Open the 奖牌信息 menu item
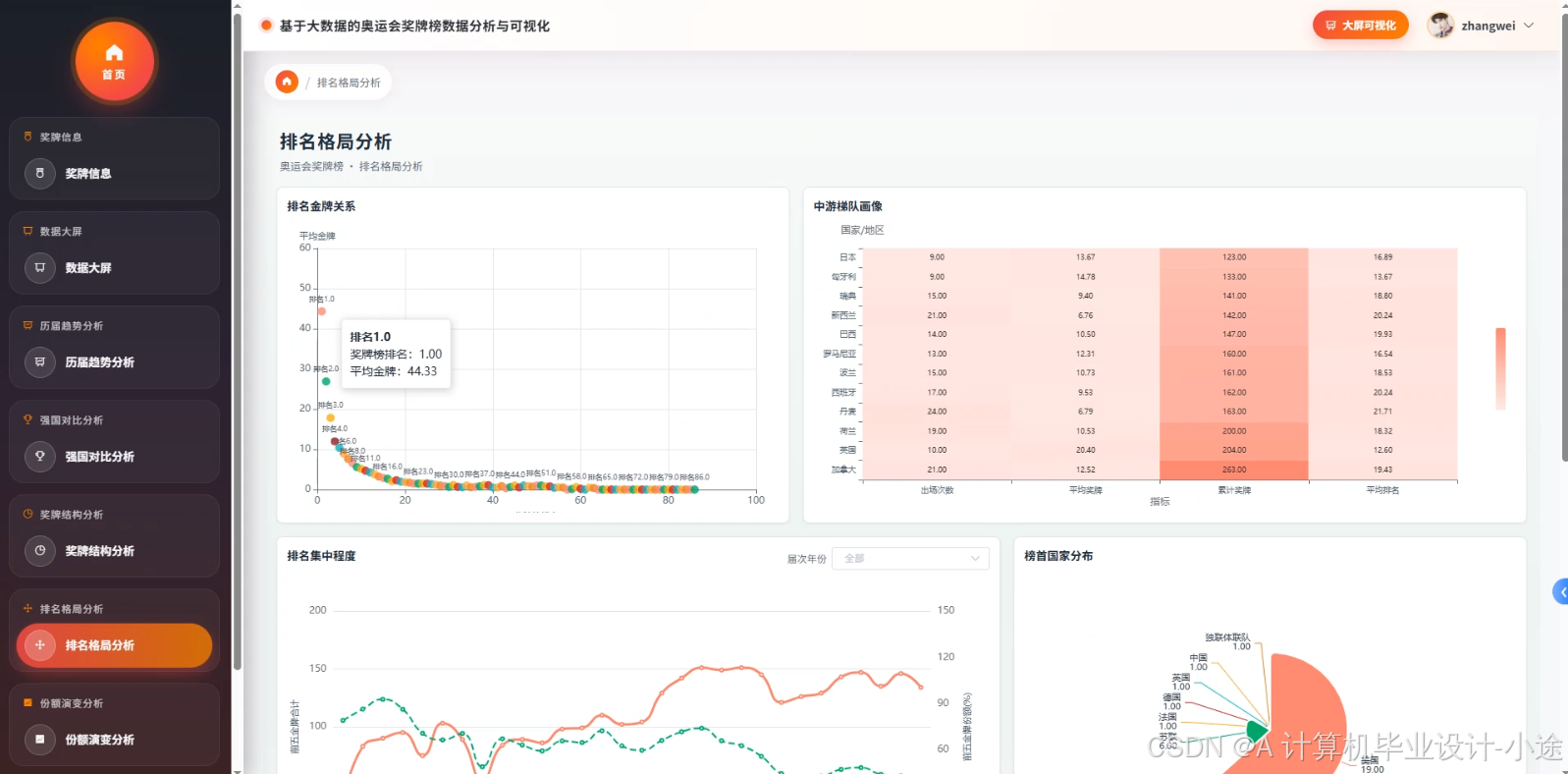The height and width of the screenshot is (774, 1568). point(114,174)
